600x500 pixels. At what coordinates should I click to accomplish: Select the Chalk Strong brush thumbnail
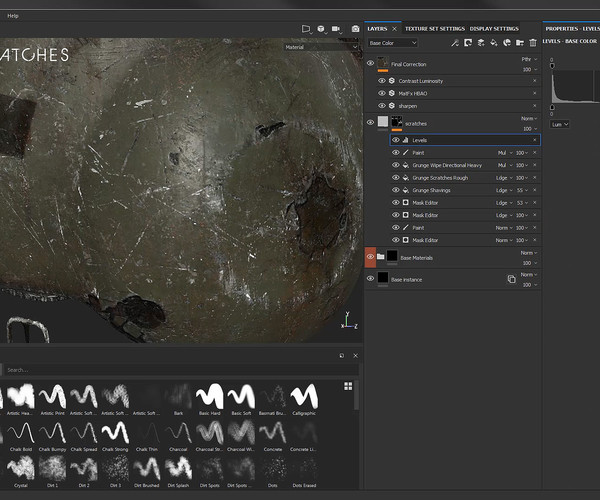[x=115, y=433]
